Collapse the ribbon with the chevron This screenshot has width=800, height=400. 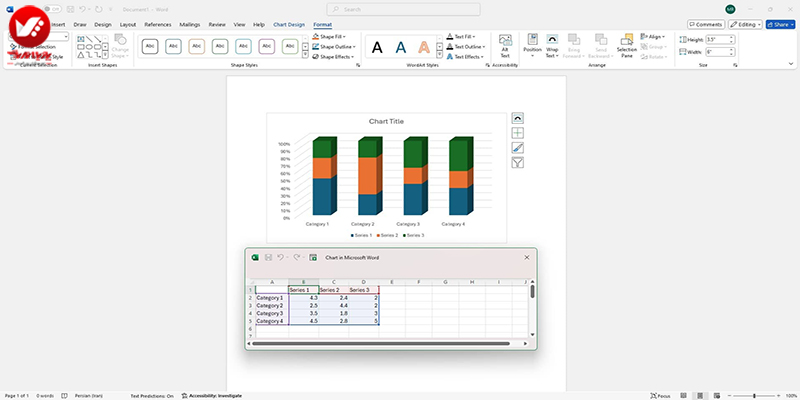791,64
